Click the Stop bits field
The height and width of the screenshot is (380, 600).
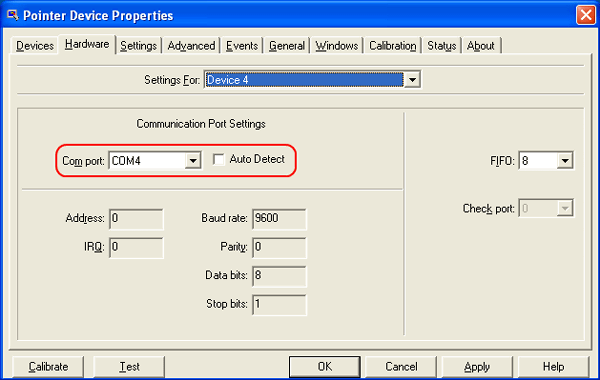pyautogui.click(x=279, y=305)
